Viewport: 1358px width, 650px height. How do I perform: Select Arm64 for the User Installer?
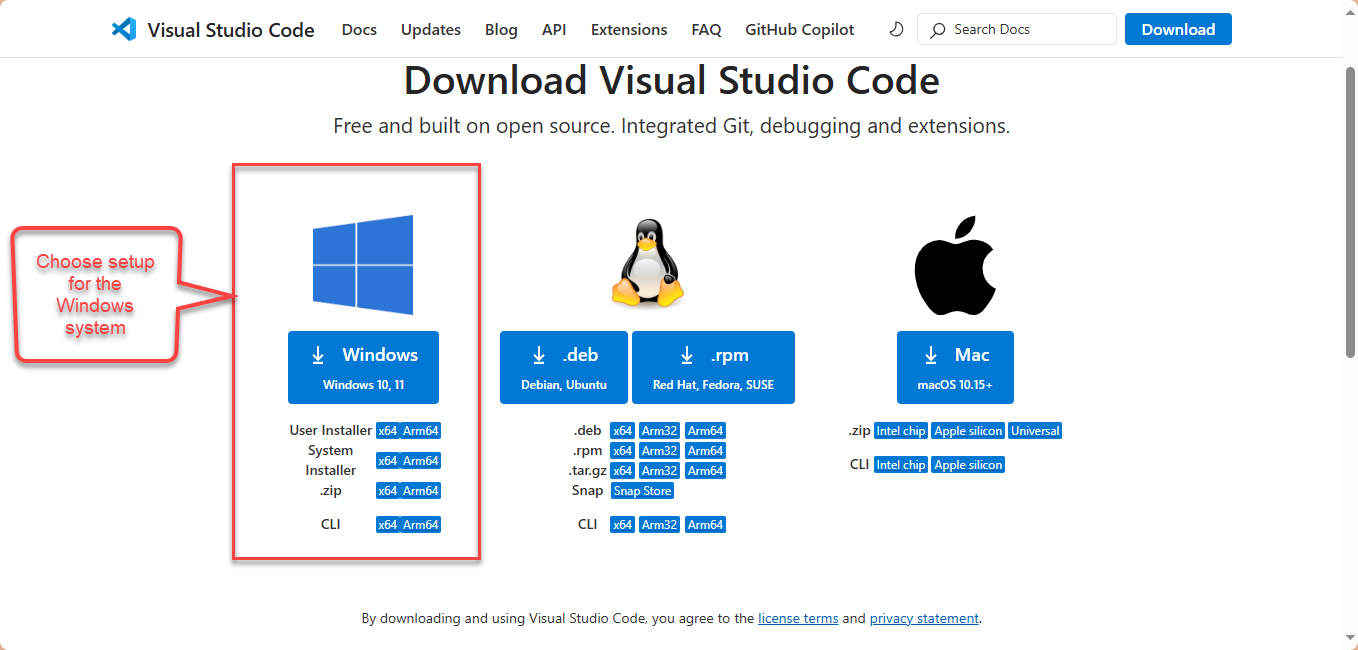click(420, 430)
